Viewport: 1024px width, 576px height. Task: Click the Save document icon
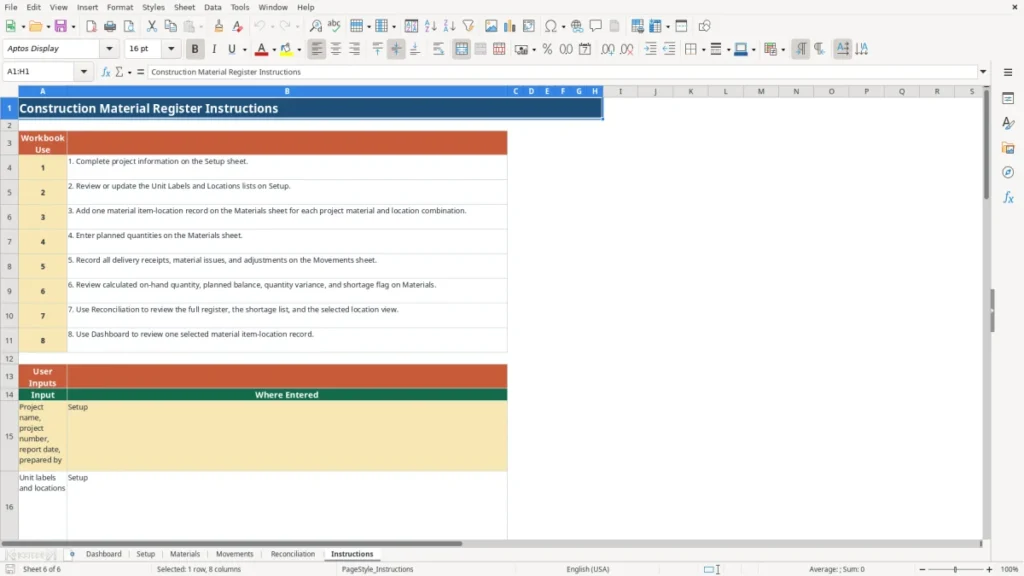coord(61,26)
